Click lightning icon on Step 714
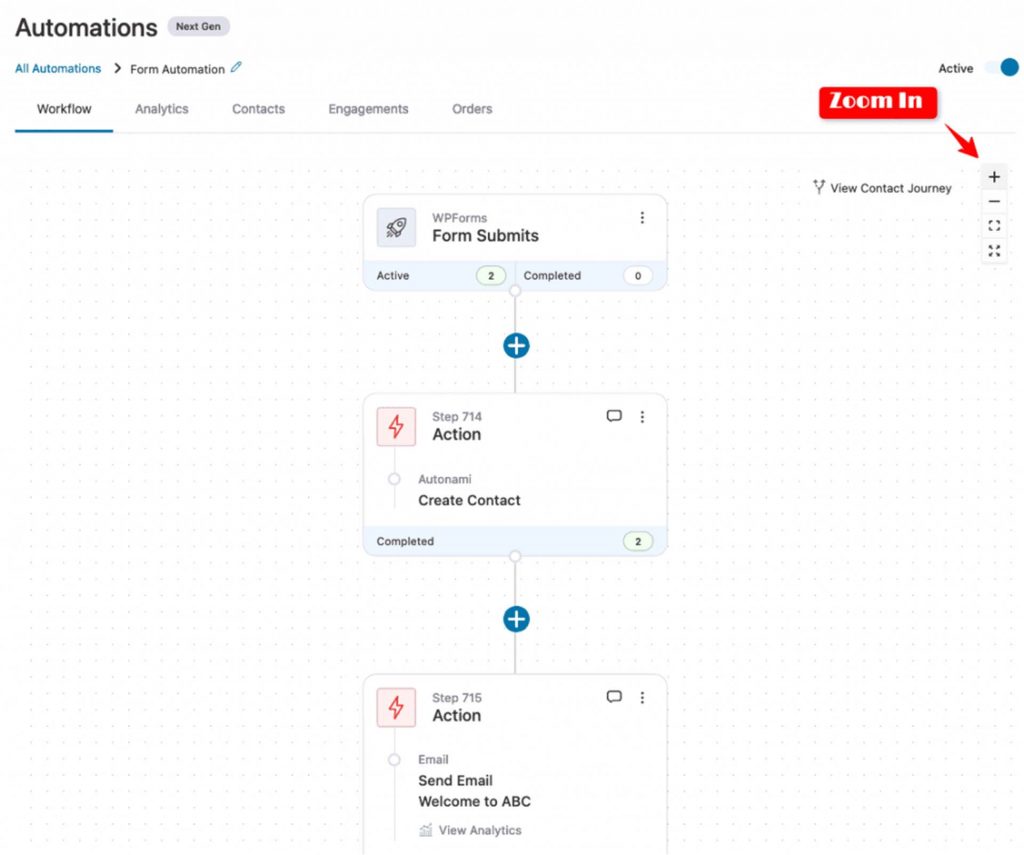 pos(396,427)
